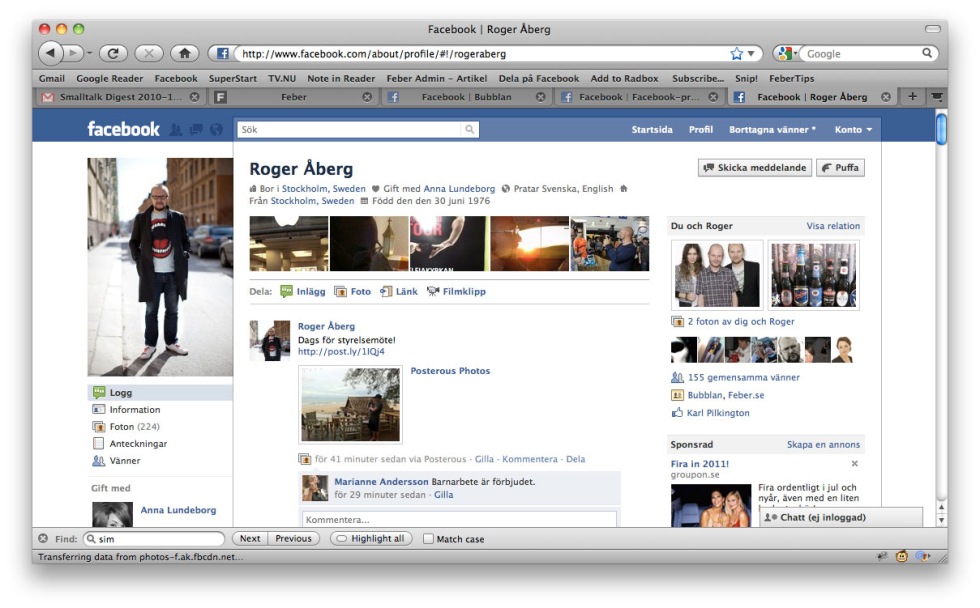Open the Google search engine dropdown
Screen dimensions: 980x608
[x=788, y=54]
